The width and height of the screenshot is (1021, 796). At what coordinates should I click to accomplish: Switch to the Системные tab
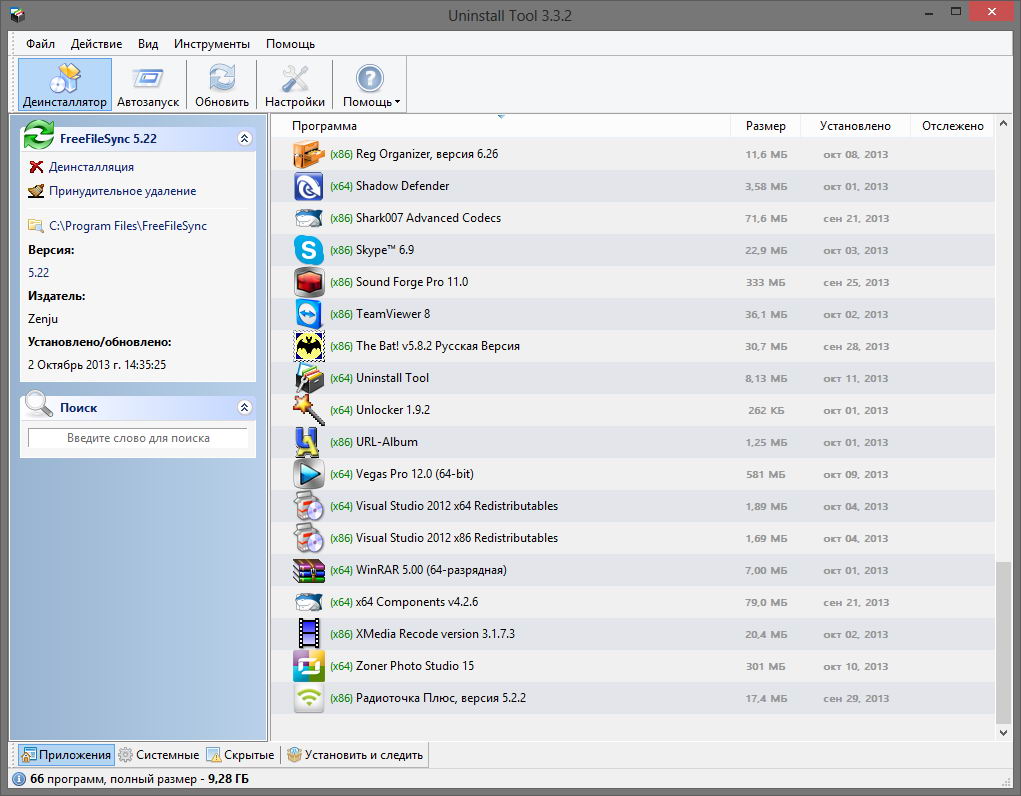(x=158, y=755)
